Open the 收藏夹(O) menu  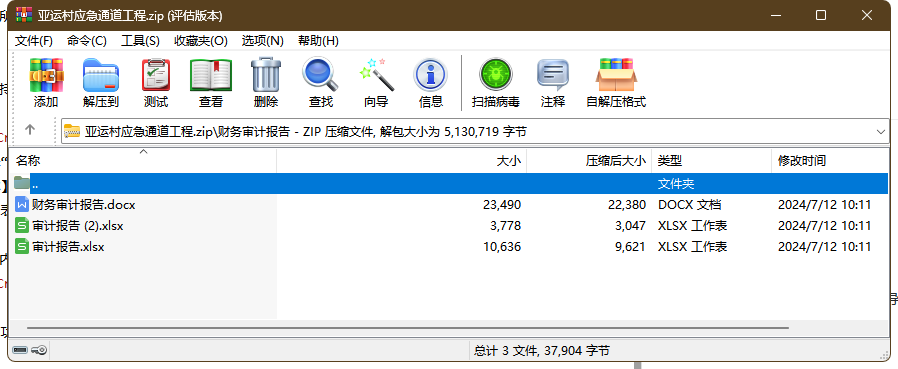[x=201, y=41]
